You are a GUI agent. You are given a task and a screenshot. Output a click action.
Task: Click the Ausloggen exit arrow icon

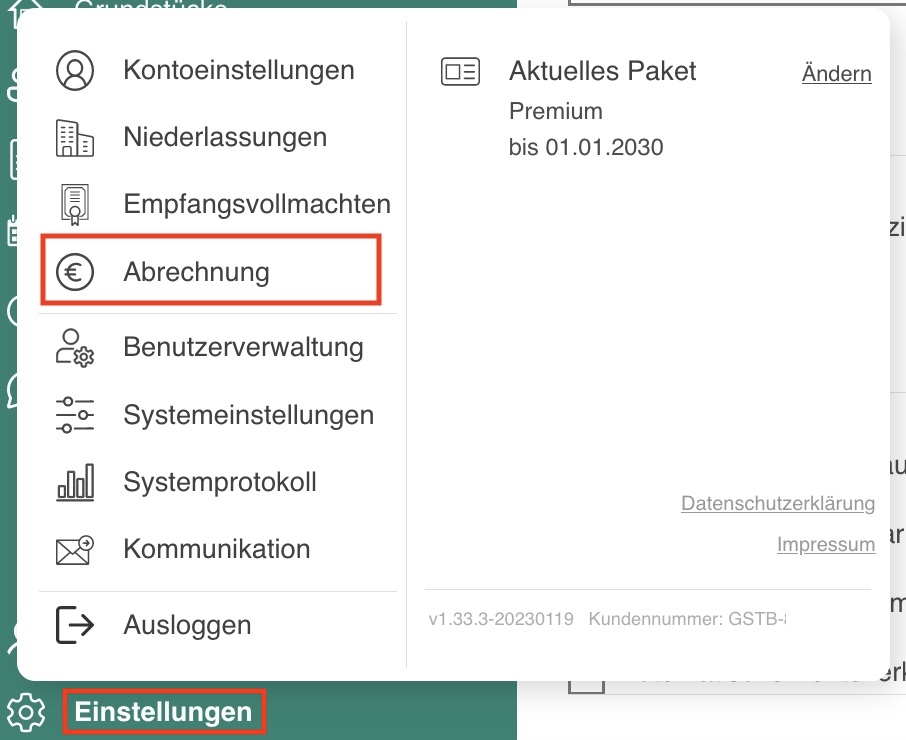75,624
